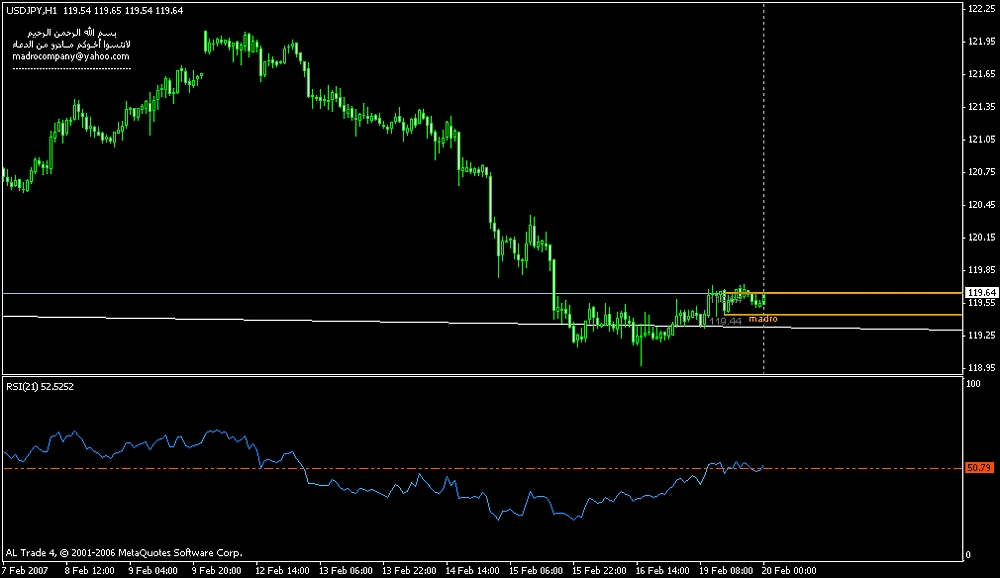Click the 118.95 price scale value

point(982,367)
